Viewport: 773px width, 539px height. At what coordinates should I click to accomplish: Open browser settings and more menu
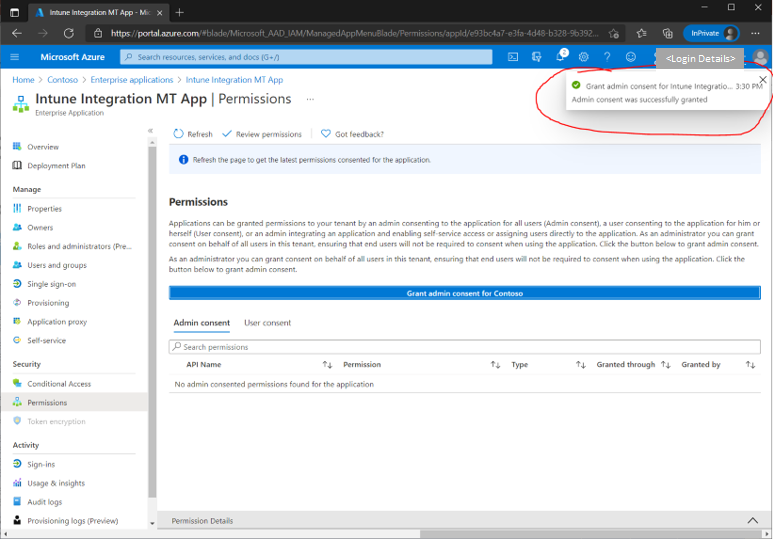(755, 33)
